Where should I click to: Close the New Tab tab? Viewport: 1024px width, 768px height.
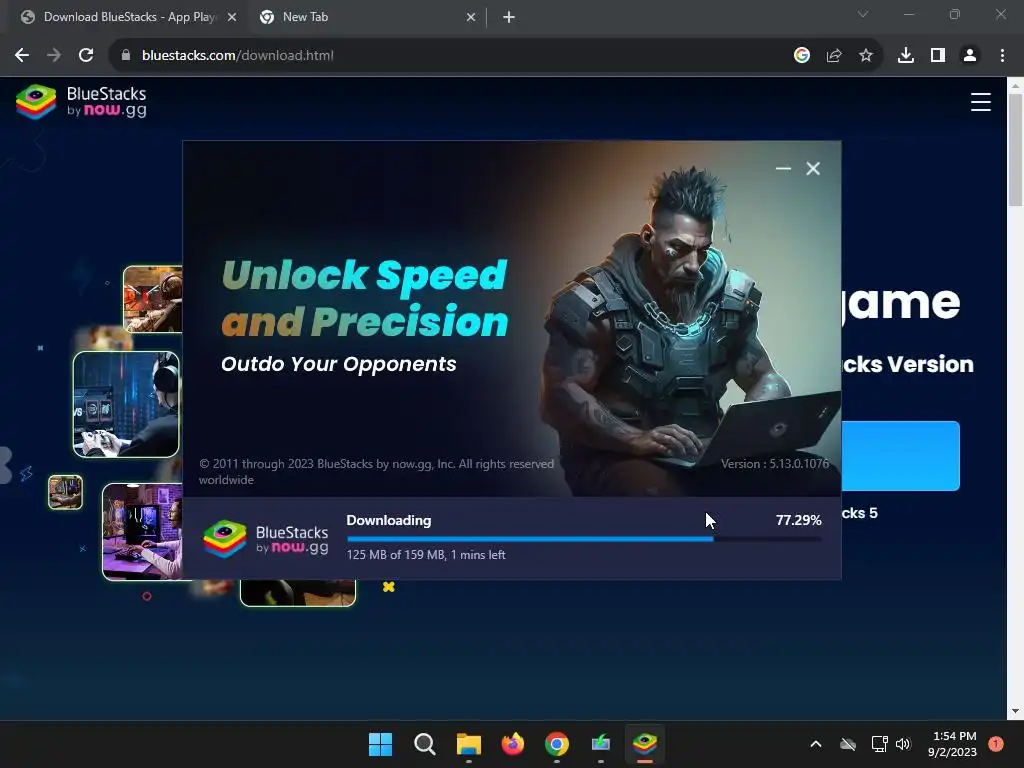[x=471, y=17]
